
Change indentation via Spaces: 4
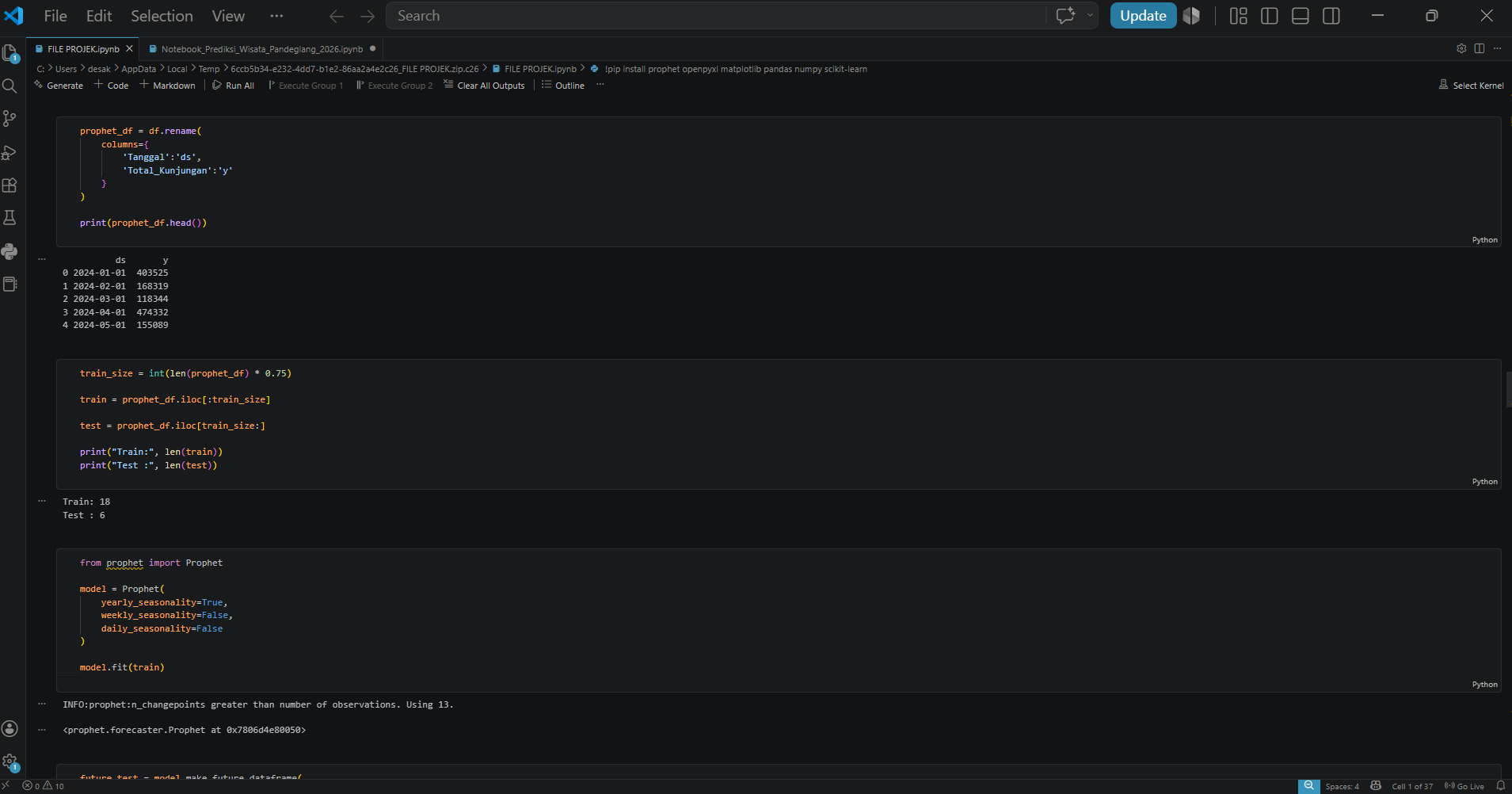[x=1342, y=786]
